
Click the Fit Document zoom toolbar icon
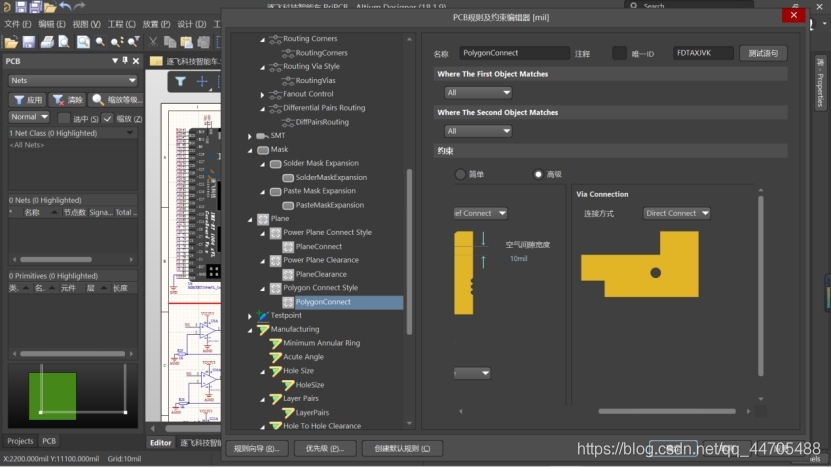click(x=83, y=42)
